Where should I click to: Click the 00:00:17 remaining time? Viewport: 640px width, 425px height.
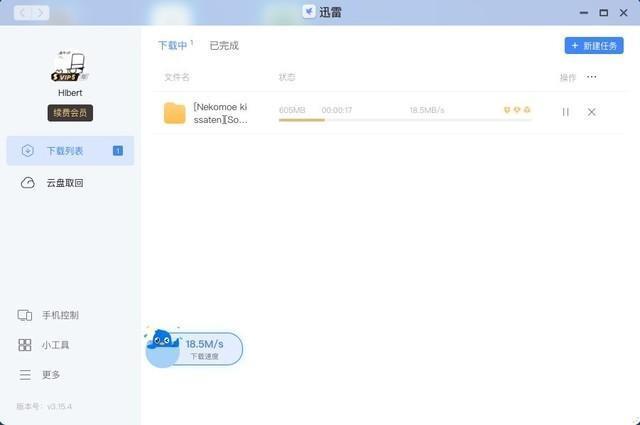337,110
